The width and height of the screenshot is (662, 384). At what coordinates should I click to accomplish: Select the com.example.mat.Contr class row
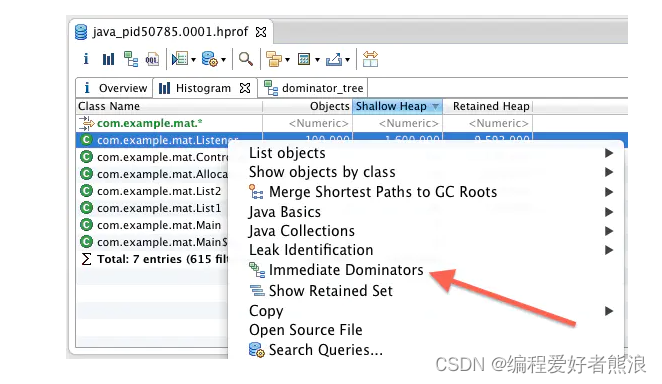(x=152, y=157)
